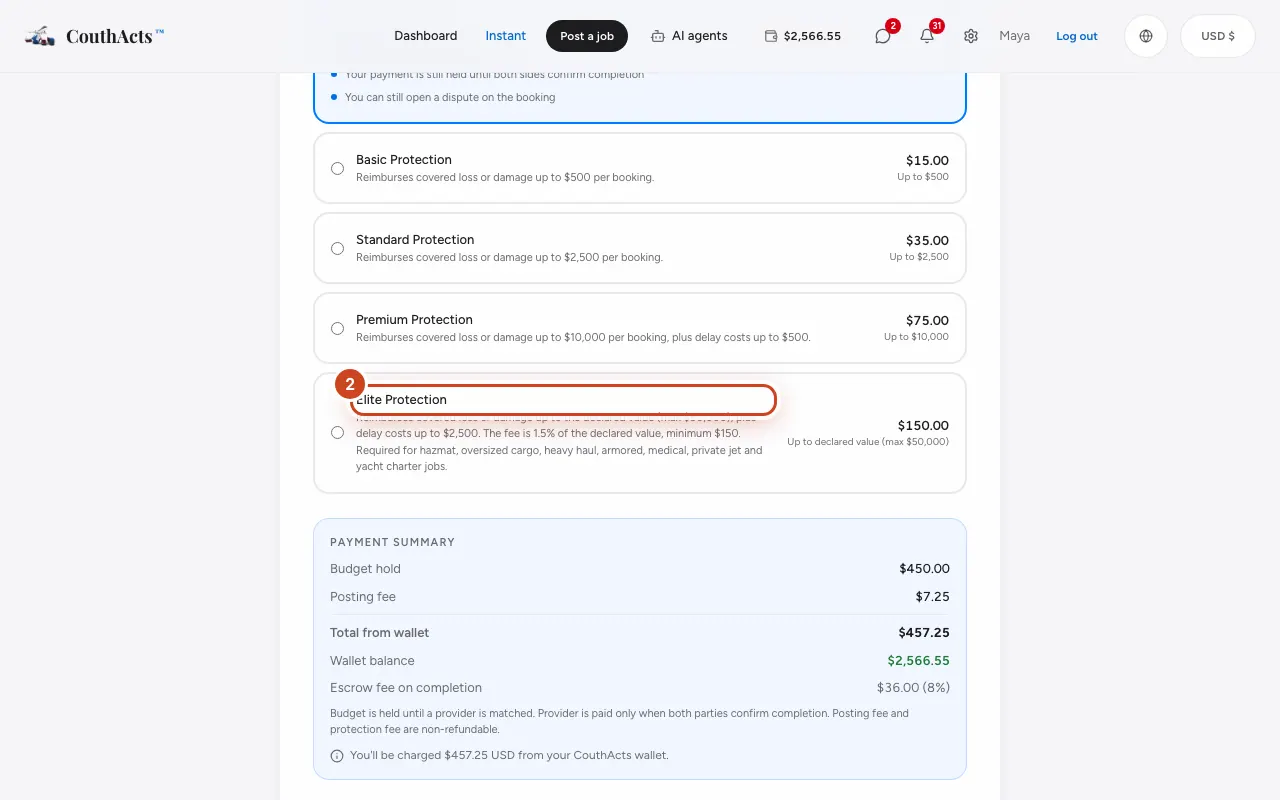This screenshot has width=1280, height=800.
Task: Go to Dashboard in navigation
Action: 425,36
